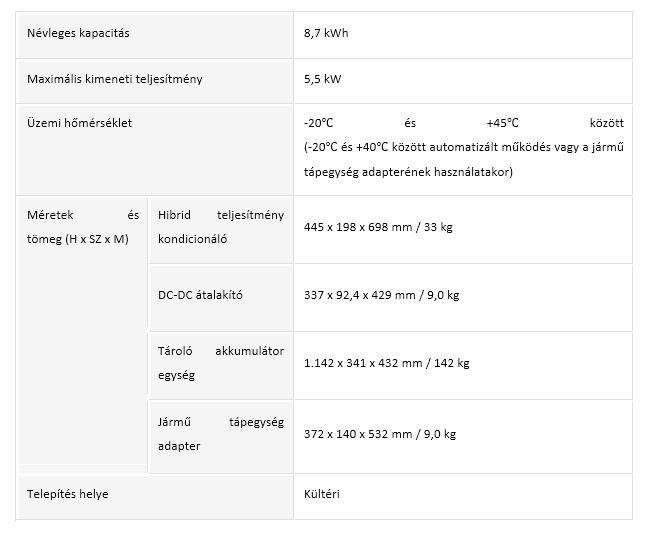657x539 pixels.
Task: Click the Üzemi hőmérséklet row label
Action: coord(79,123)
